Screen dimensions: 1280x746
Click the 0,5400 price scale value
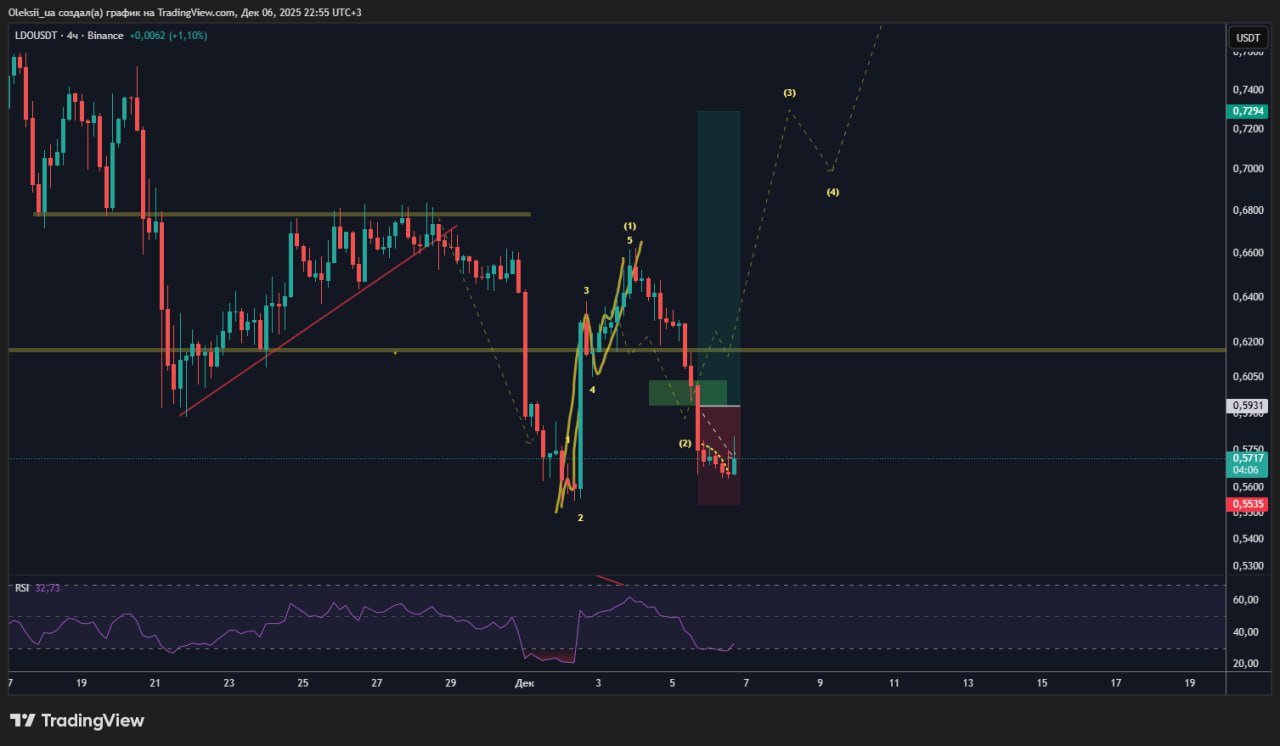coord(1246,539)
